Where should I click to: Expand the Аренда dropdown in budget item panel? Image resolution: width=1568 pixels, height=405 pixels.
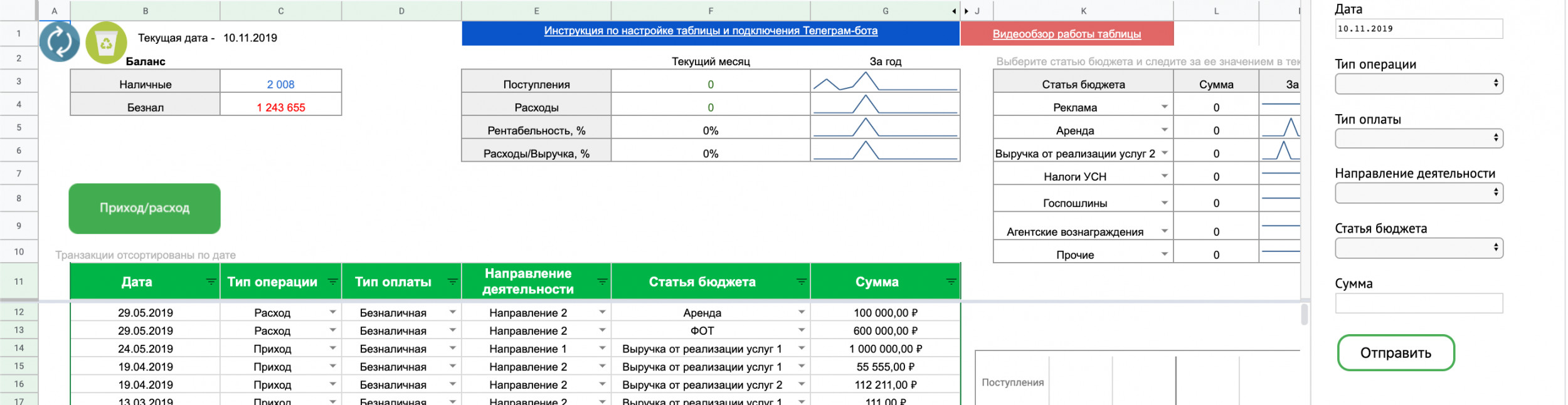tap(1164, 130)
